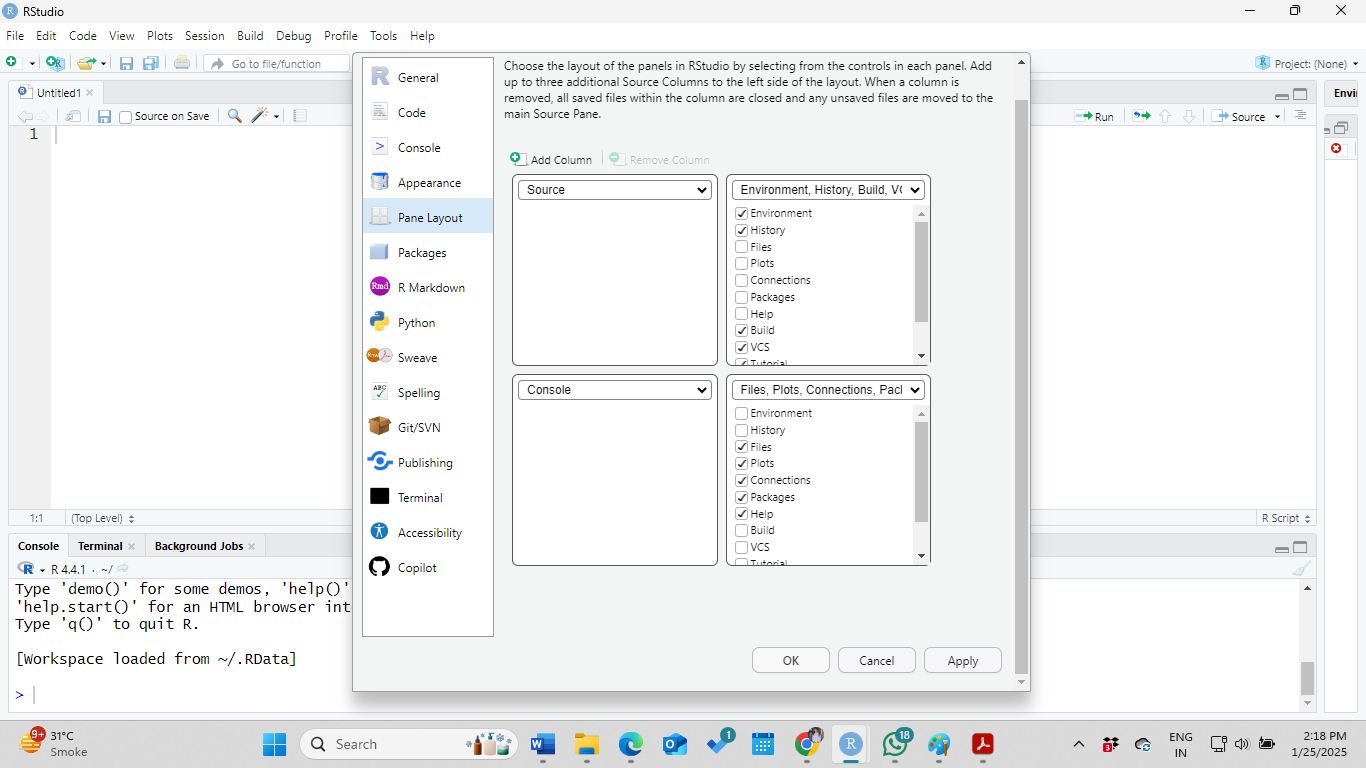
Task: Click the Cancel button
Action: [877, 660]
